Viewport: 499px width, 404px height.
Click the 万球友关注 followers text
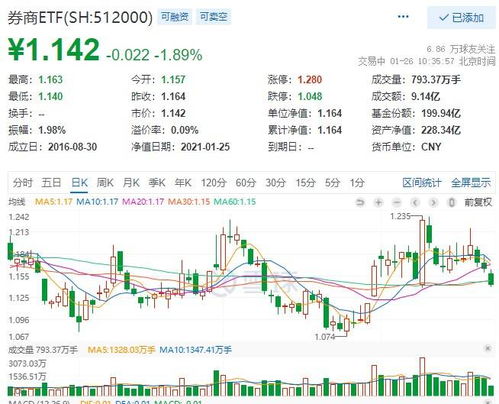coord(473,49)
